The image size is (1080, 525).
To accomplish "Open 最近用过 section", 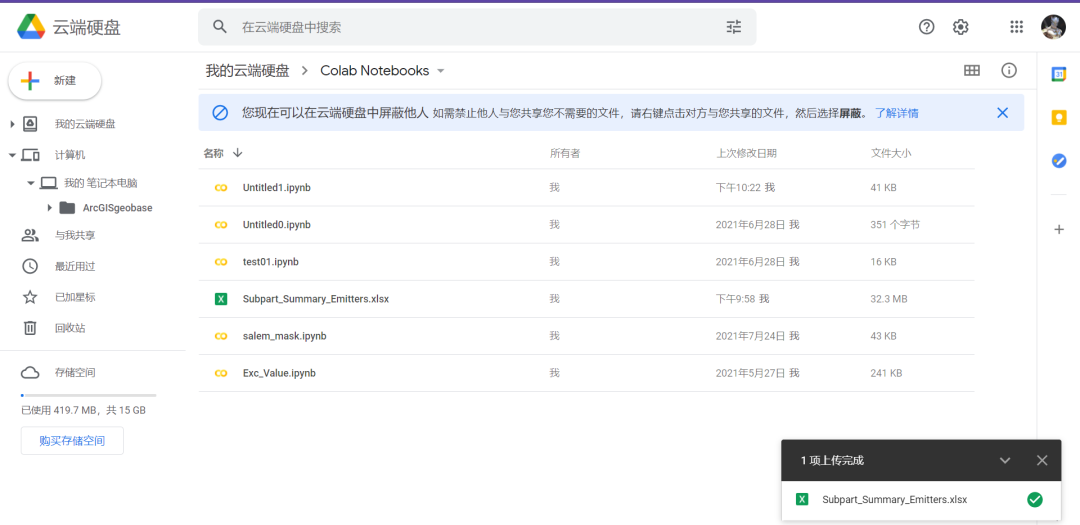I will [75, 266].
